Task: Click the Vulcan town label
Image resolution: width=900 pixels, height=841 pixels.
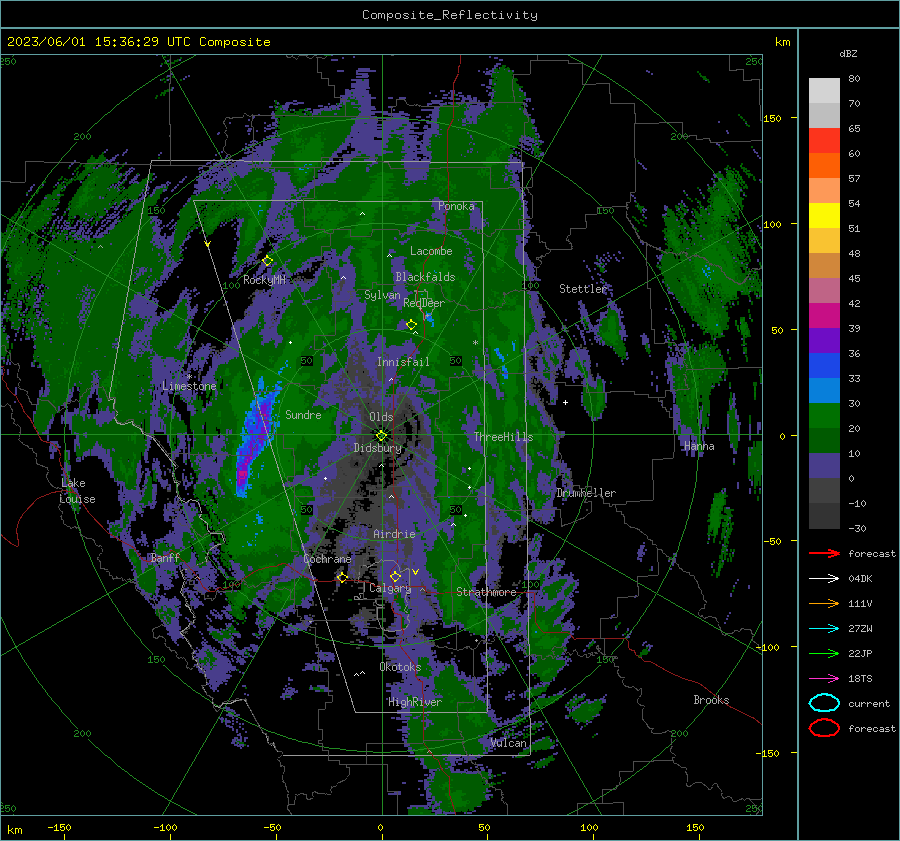Action: click(509, 743)
